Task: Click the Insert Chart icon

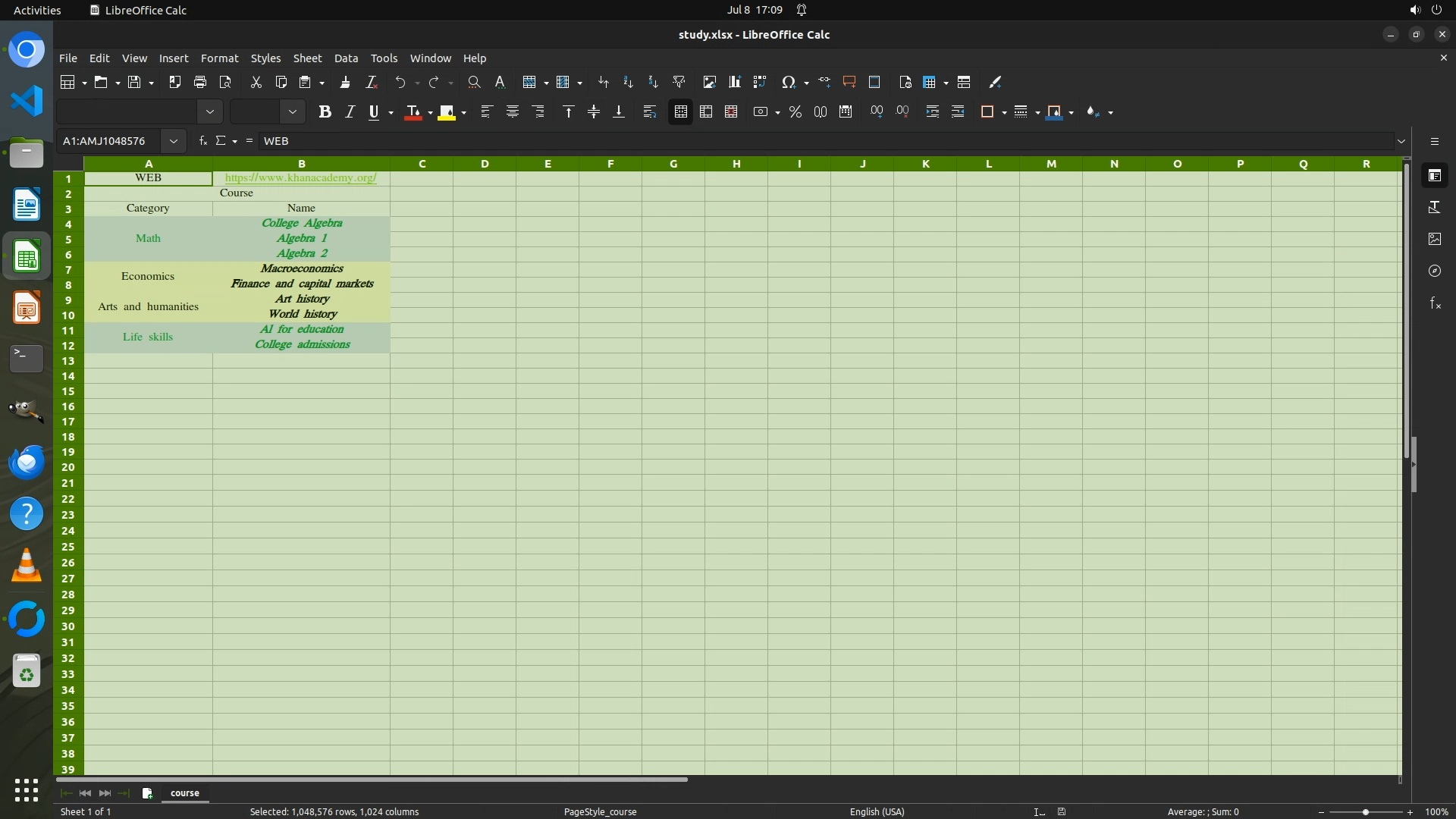Action: (x=734, y=82)
